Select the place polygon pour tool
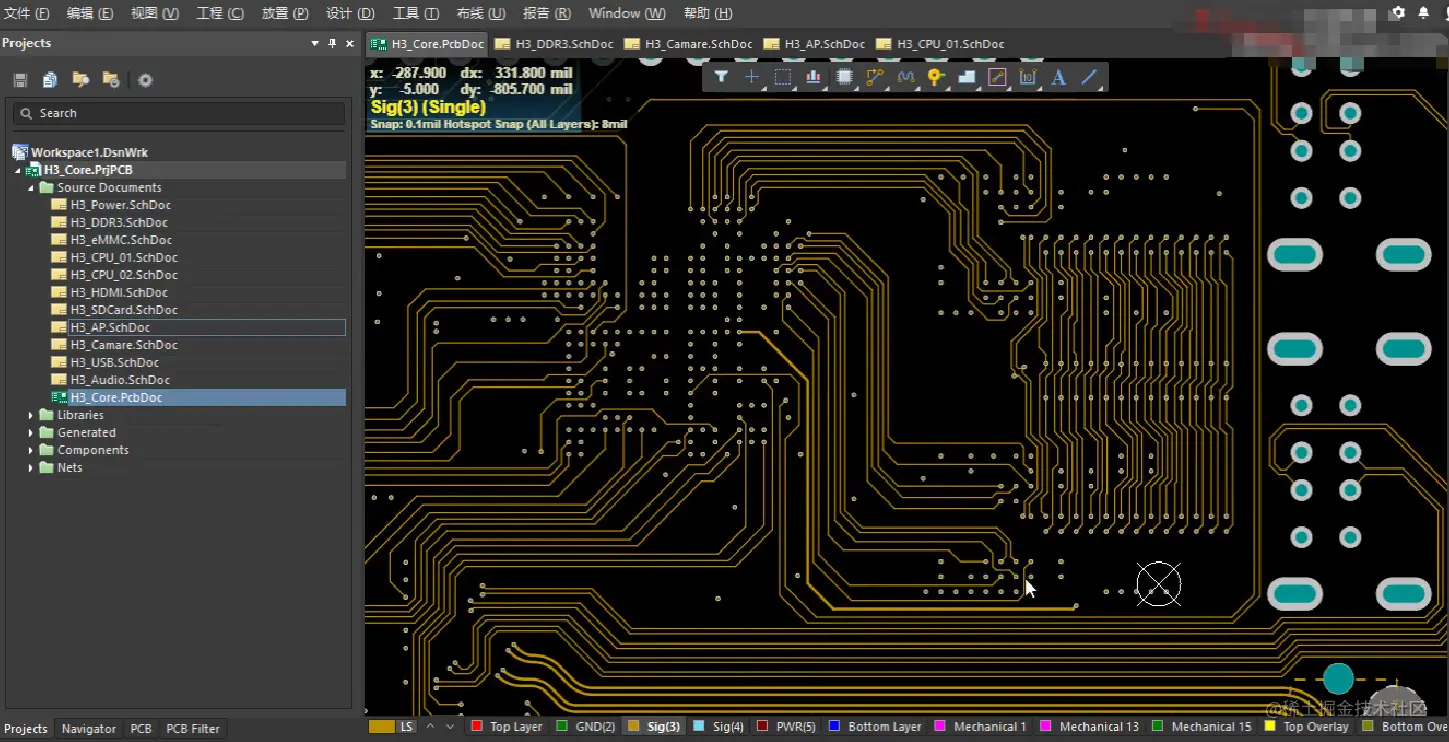Viewport: 1449px width, 742px height. coord(967,77)
